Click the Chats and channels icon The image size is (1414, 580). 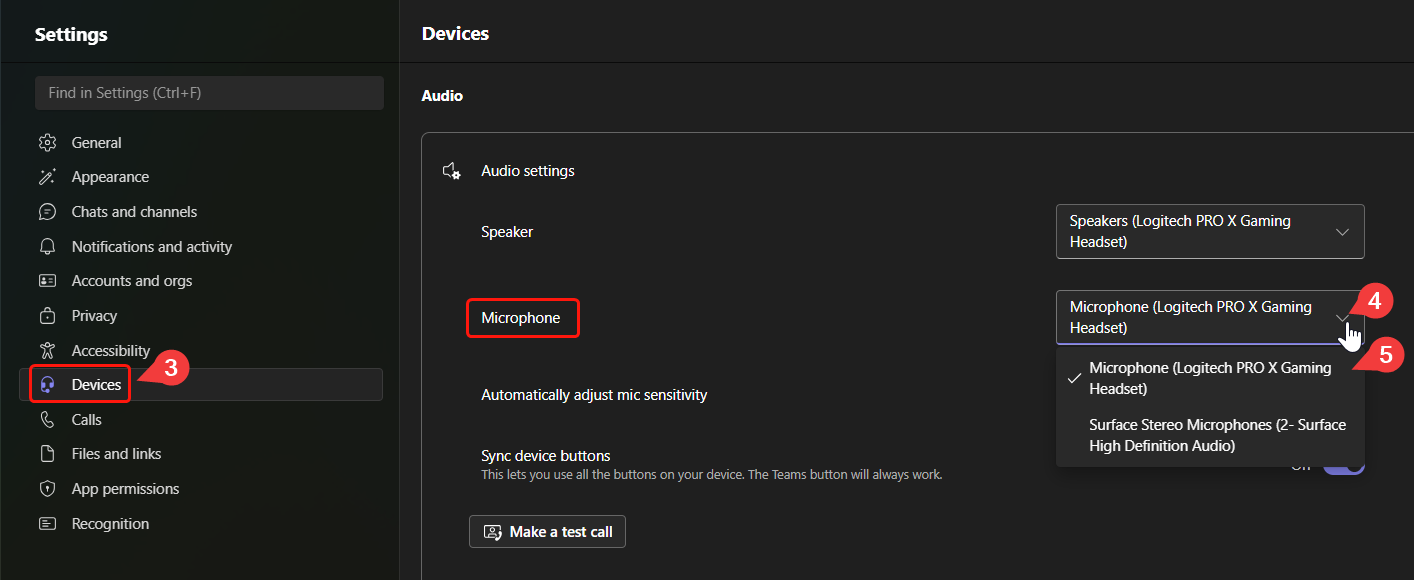click(47, 212)
